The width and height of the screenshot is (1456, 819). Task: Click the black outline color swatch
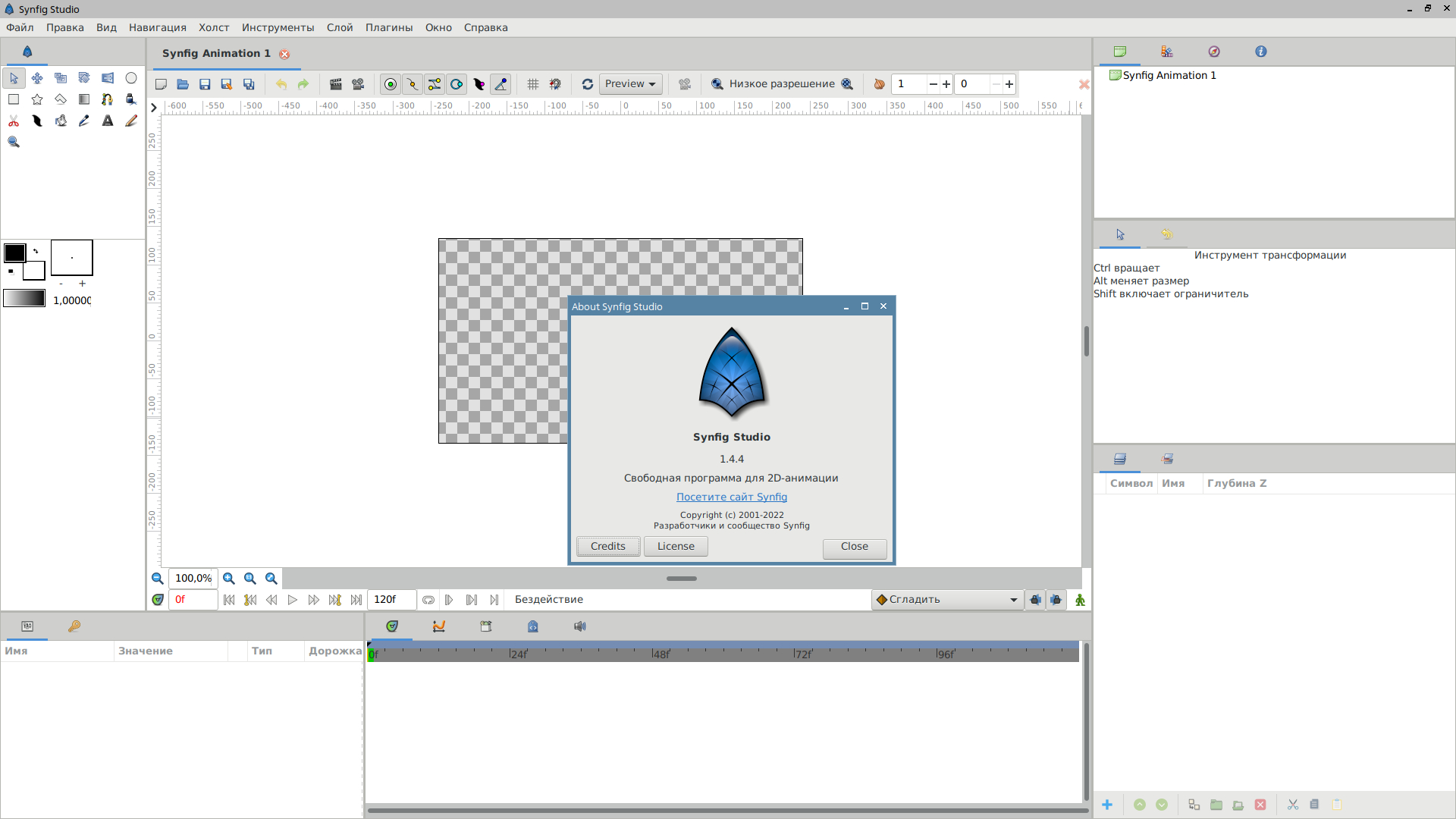coord(15,253)
